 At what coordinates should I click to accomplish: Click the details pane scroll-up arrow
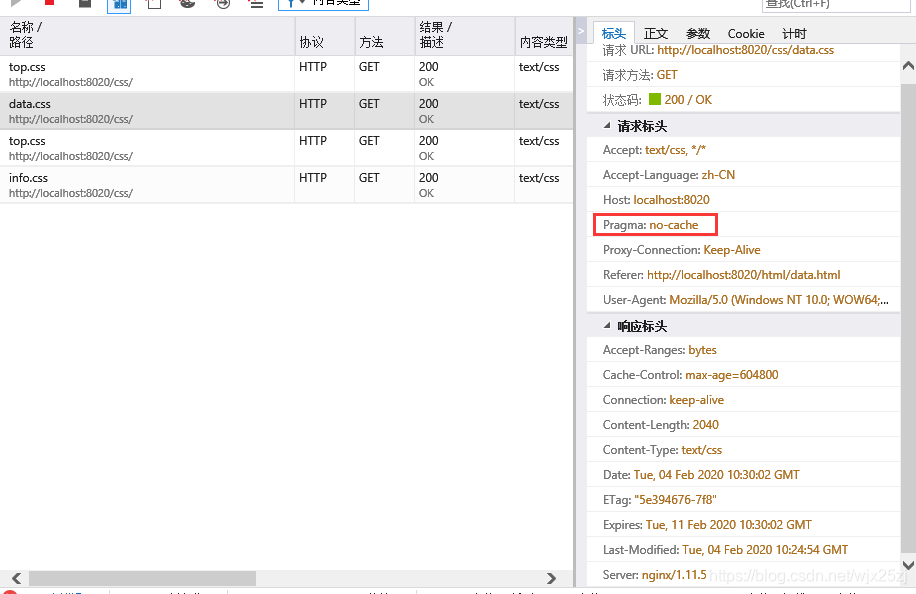point(908,65)
